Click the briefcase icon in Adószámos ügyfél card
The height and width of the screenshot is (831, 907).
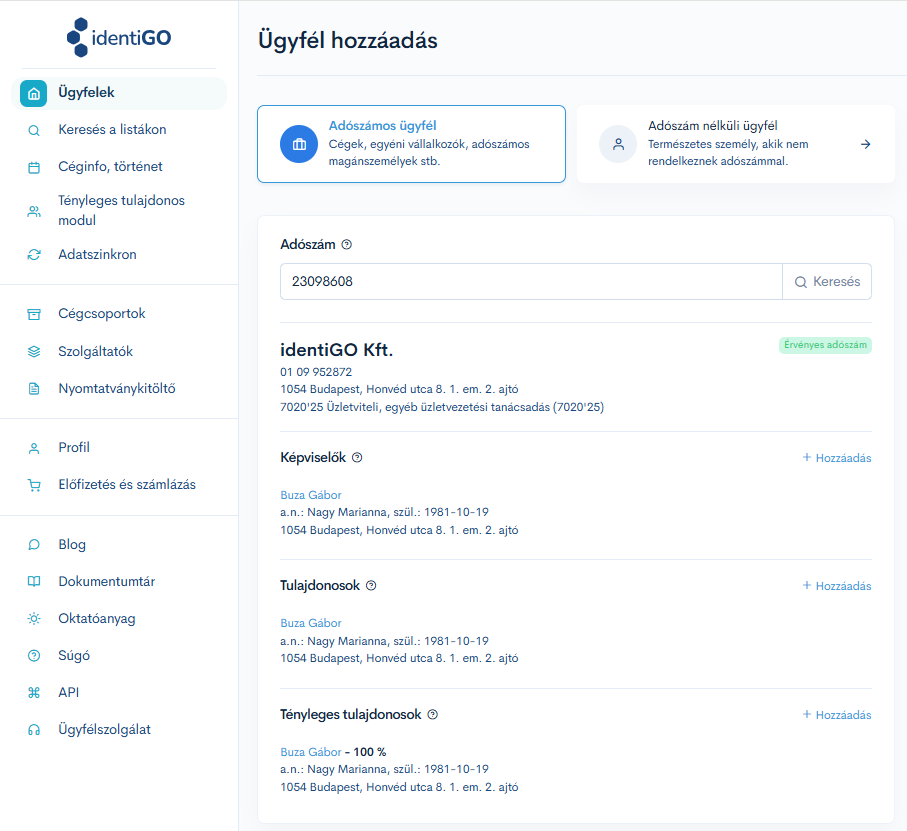point(299,144)
